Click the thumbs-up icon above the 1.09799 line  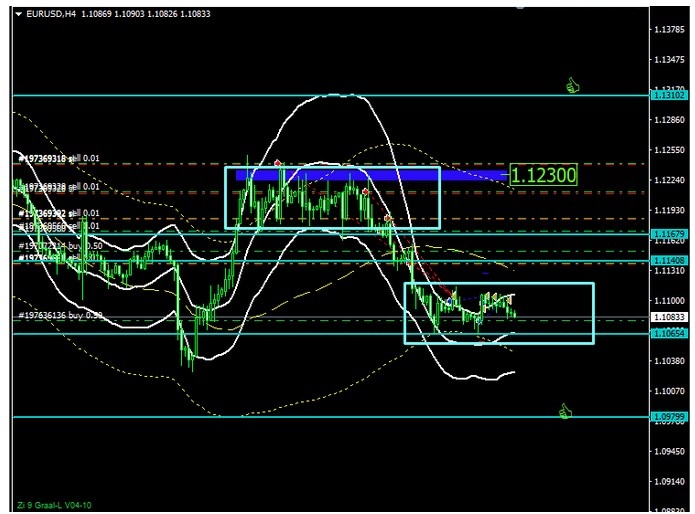pos(566,410)
